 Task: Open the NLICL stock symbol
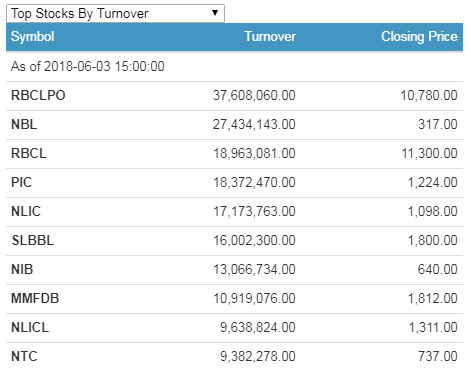click(30, 328)
